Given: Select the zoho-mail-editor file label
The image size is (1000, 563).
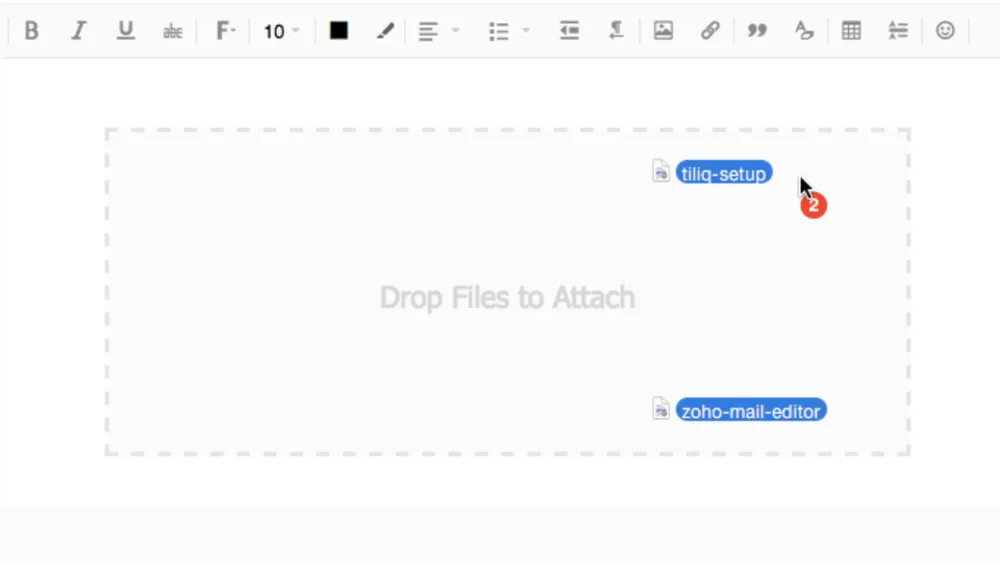Looking at the screenshot, I should point(751,410).
